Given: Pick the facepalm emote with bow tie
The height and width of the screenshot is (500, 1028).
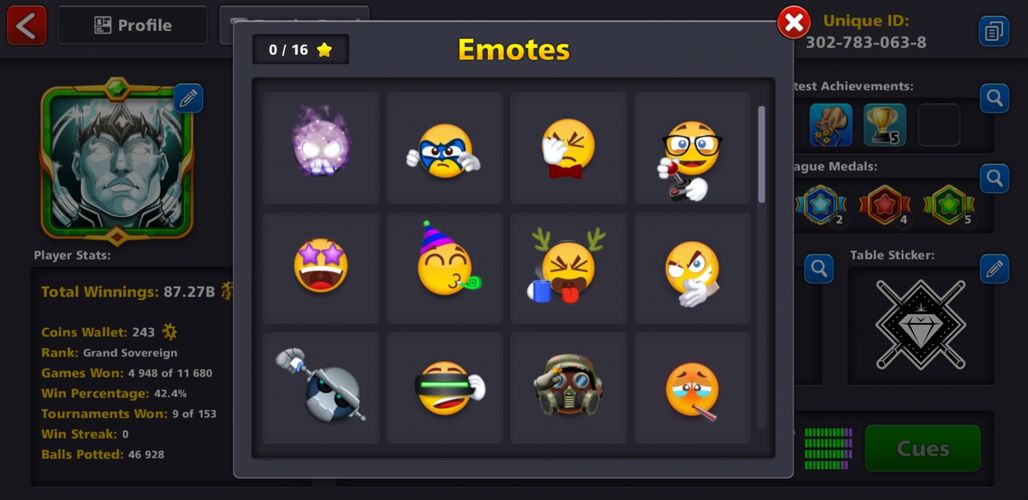Looking at the screenshot, I should tap(568, 147).
